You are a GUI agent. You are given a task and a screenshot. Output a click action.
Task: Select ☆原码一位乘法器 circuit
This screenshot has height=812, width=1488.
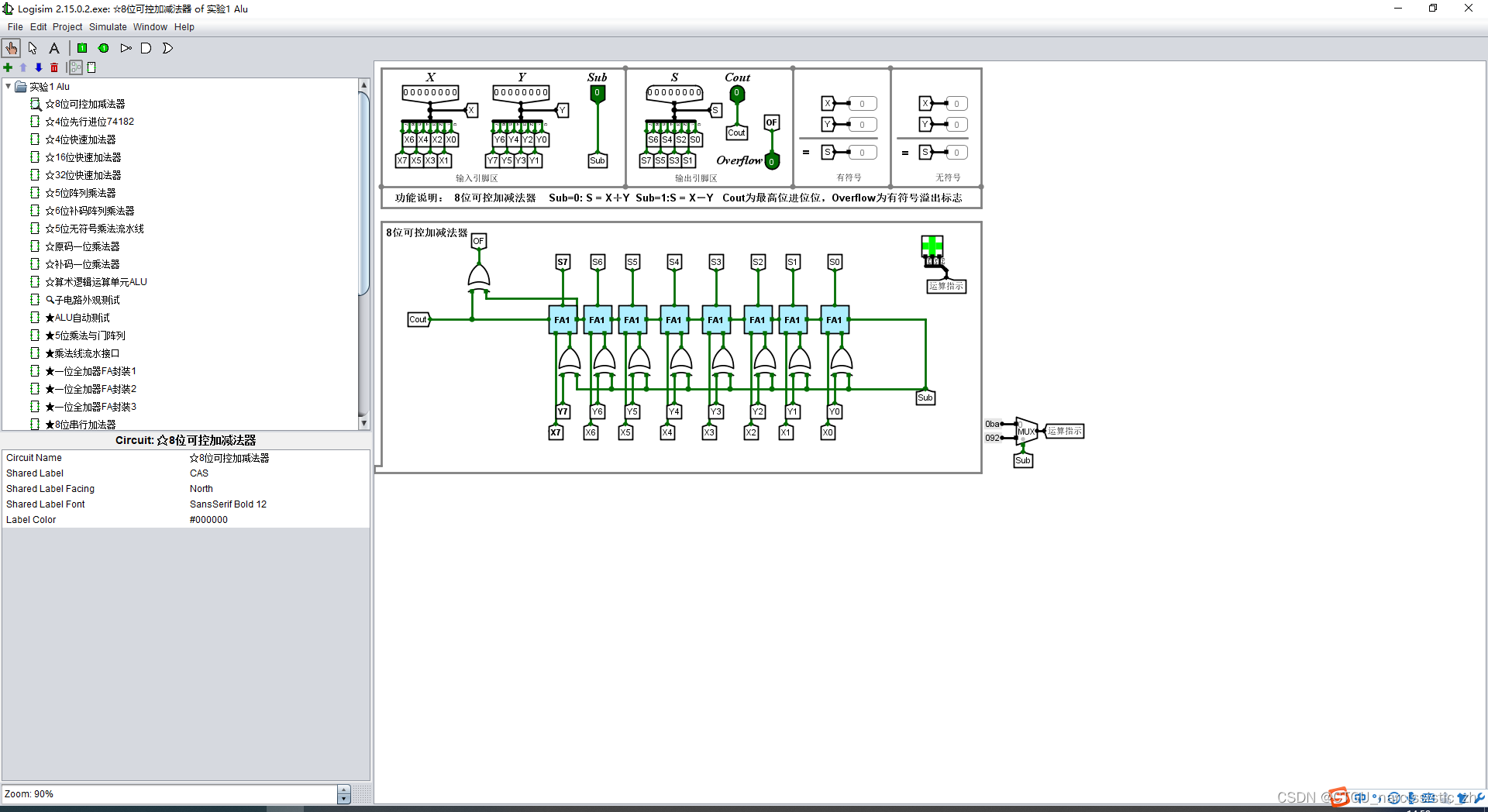[82, 246]
